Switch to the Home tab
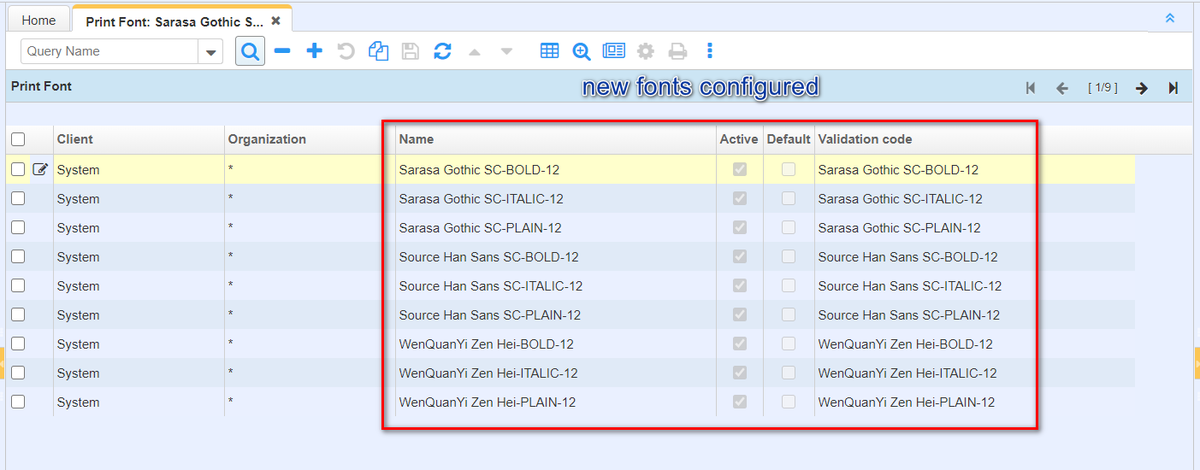Viewport: 1200px width, 470px height. tap(39, 20)
